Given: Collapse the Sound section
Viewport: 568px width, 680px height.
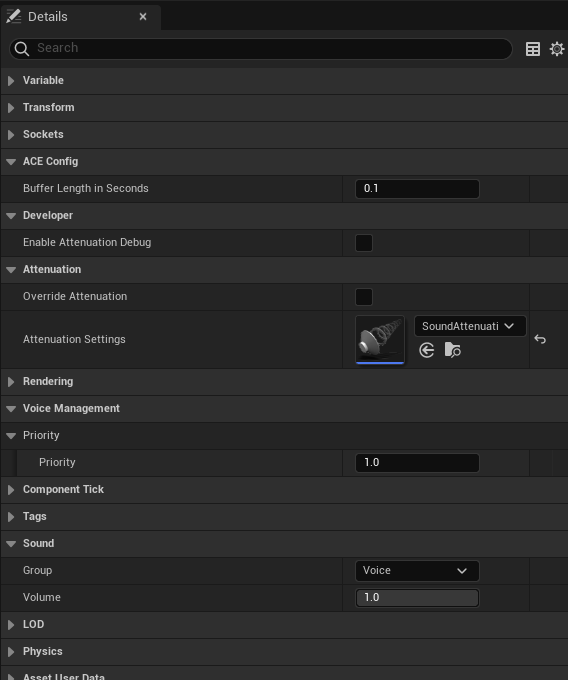Looking at the screenshot, I should coord(11,544).
